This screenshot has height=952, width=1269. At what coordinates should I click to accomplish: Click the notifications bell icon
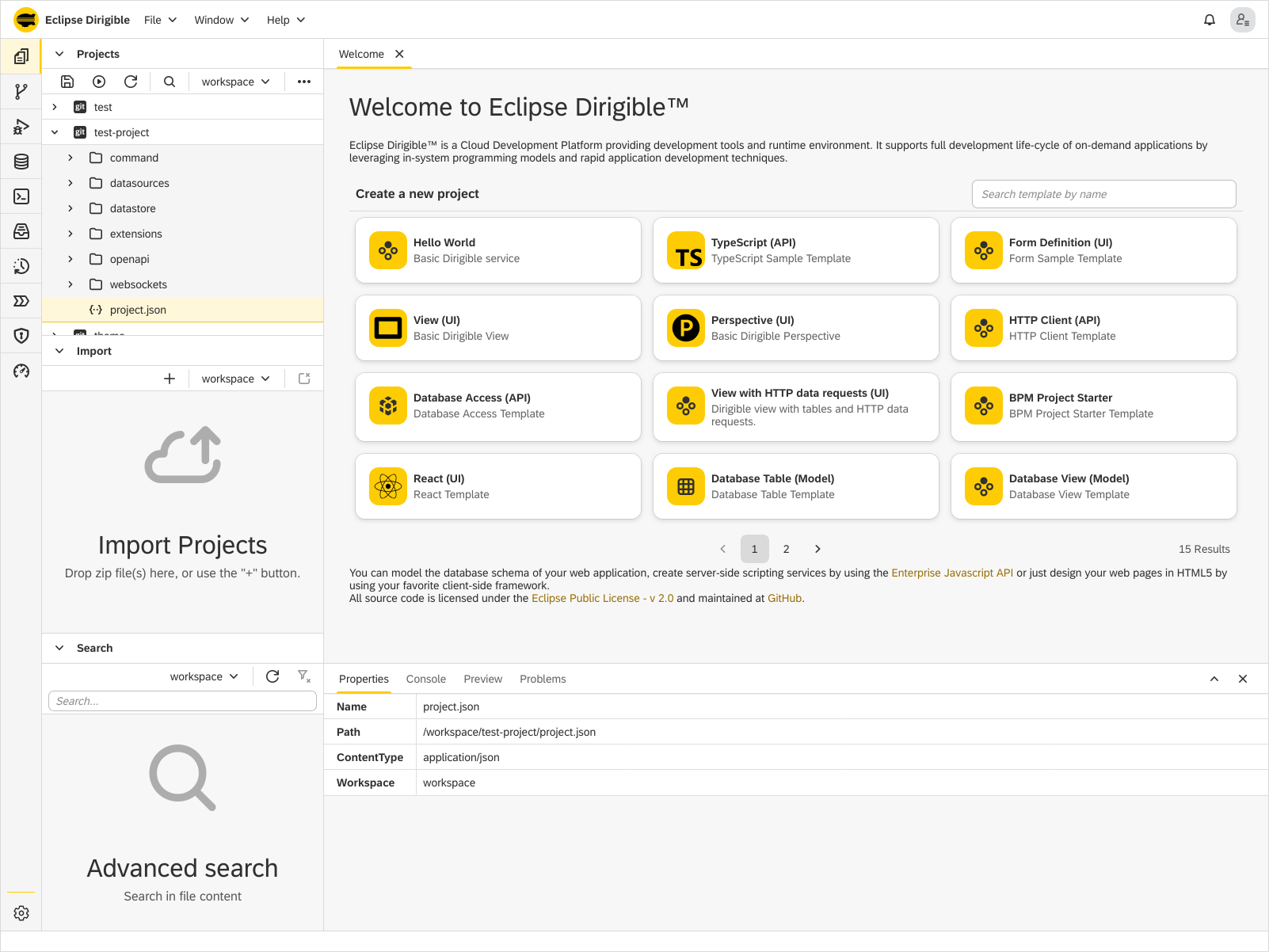click(1210, 20)
